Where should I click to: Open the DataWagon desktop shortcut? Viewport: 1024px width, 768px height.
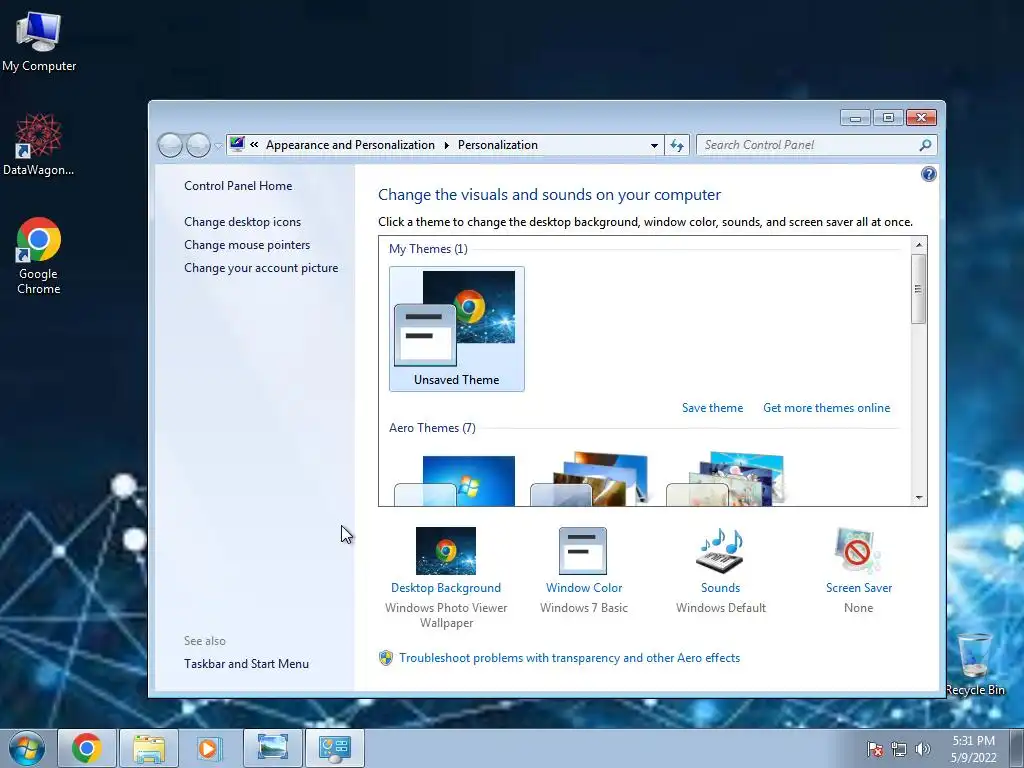click(39, 145)
